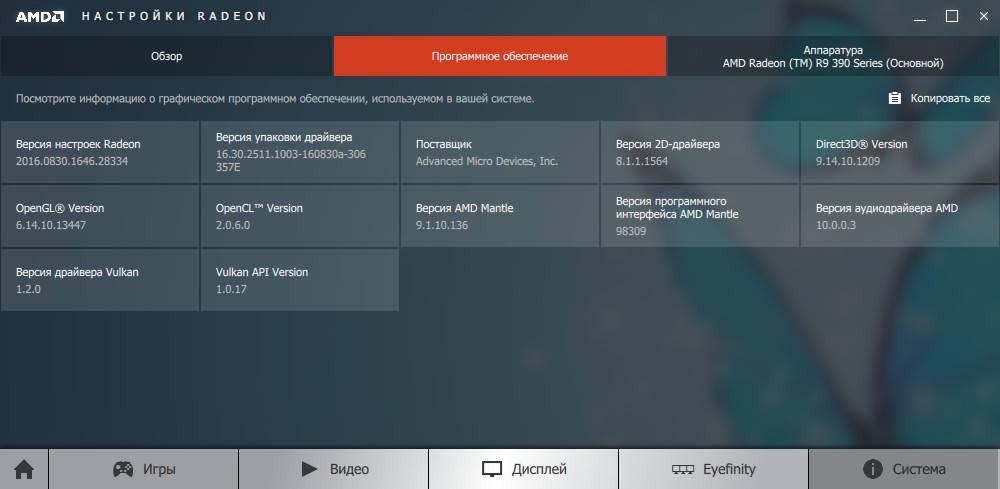This screenshot has height=489, width=1000.
Task: Click the play triangle icon for Видео
Action: click(x=309, y=469)
